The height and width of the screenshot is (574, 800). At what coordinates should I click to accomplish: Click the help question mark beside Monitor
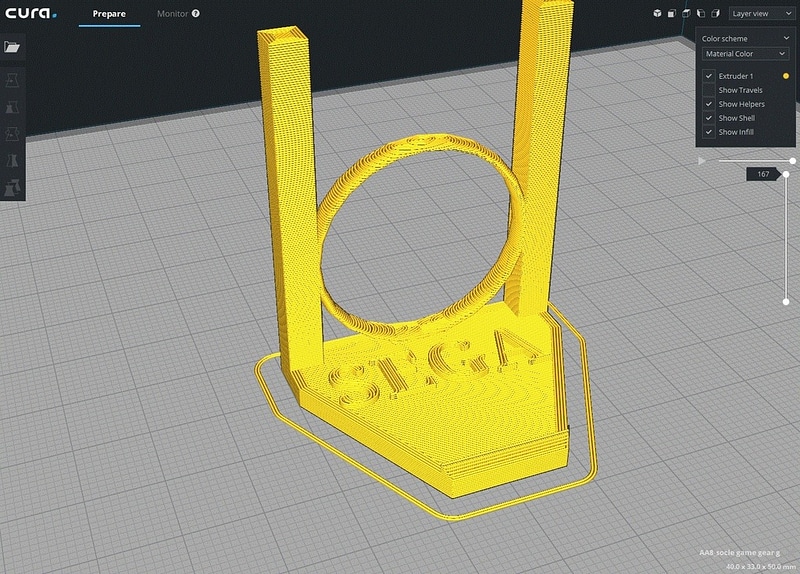195,14
